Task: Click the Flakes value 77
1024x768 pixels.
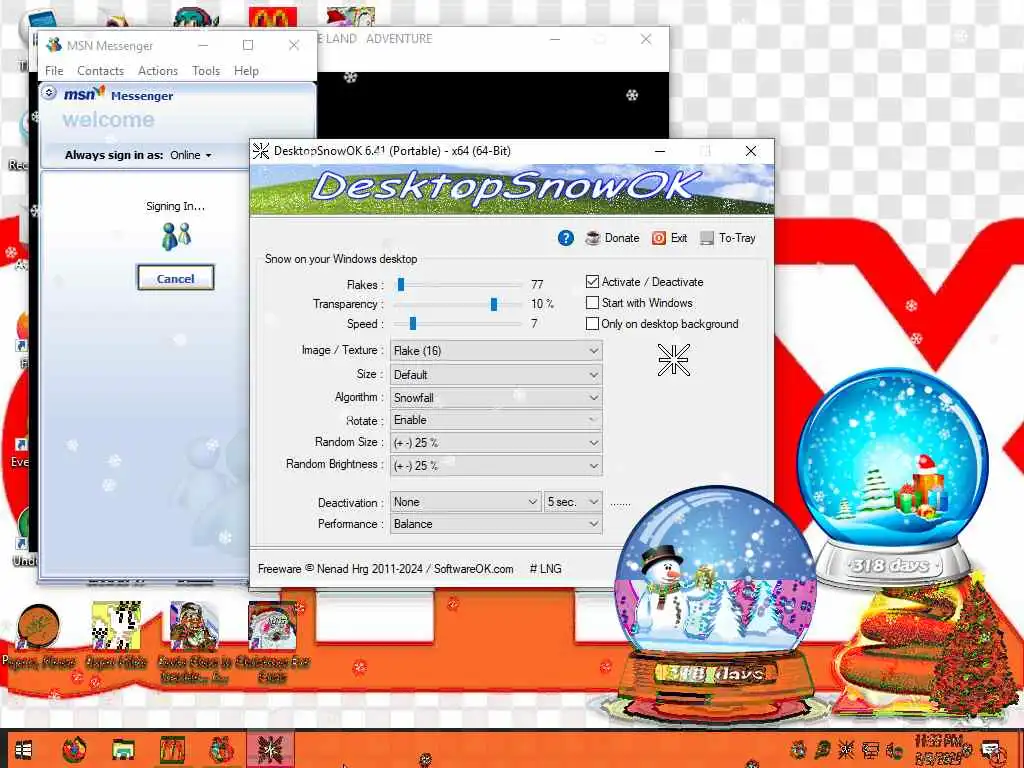Action: [x=537, y=285]
